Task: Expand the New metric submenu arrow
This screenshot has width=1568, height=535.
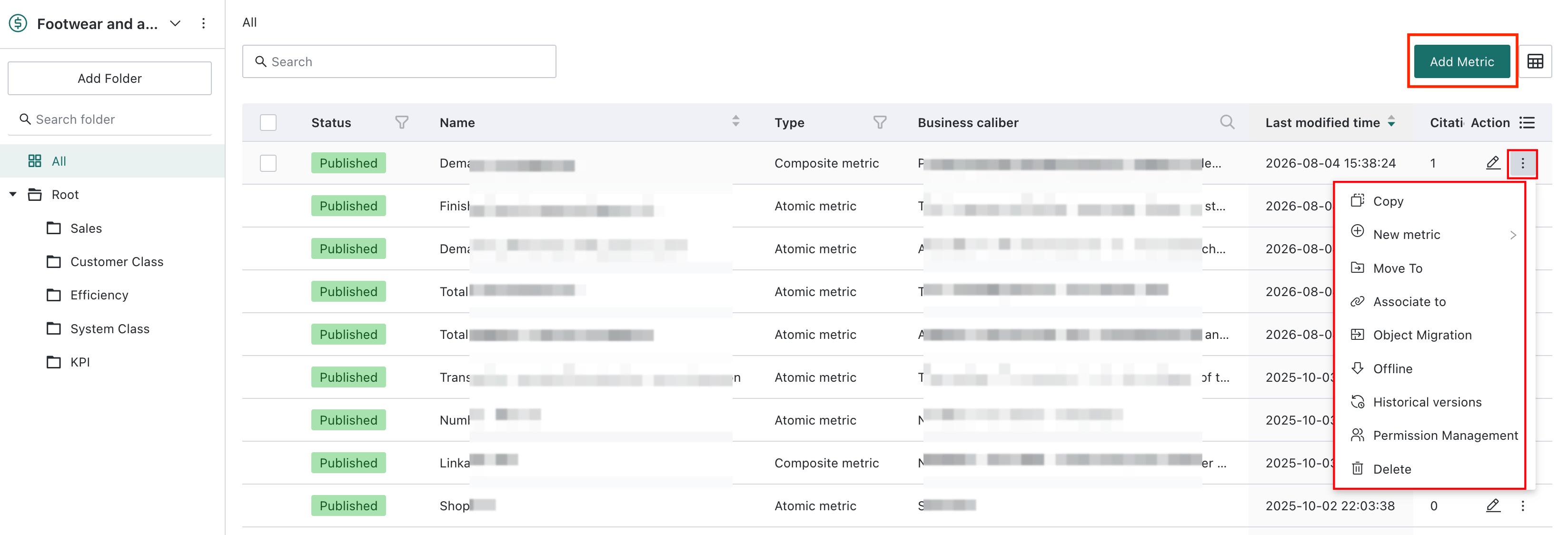Action: 1513,235
